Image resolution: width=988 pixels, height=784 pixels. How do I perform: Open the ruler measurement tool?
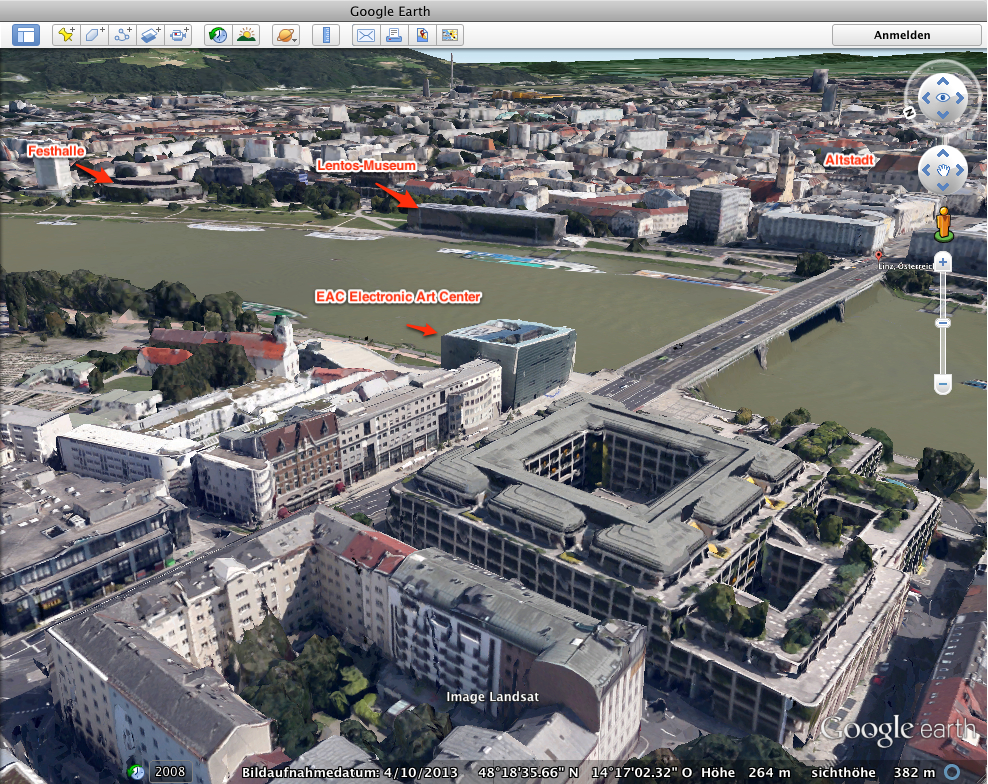pyautogui.click(x=326, y=35)
